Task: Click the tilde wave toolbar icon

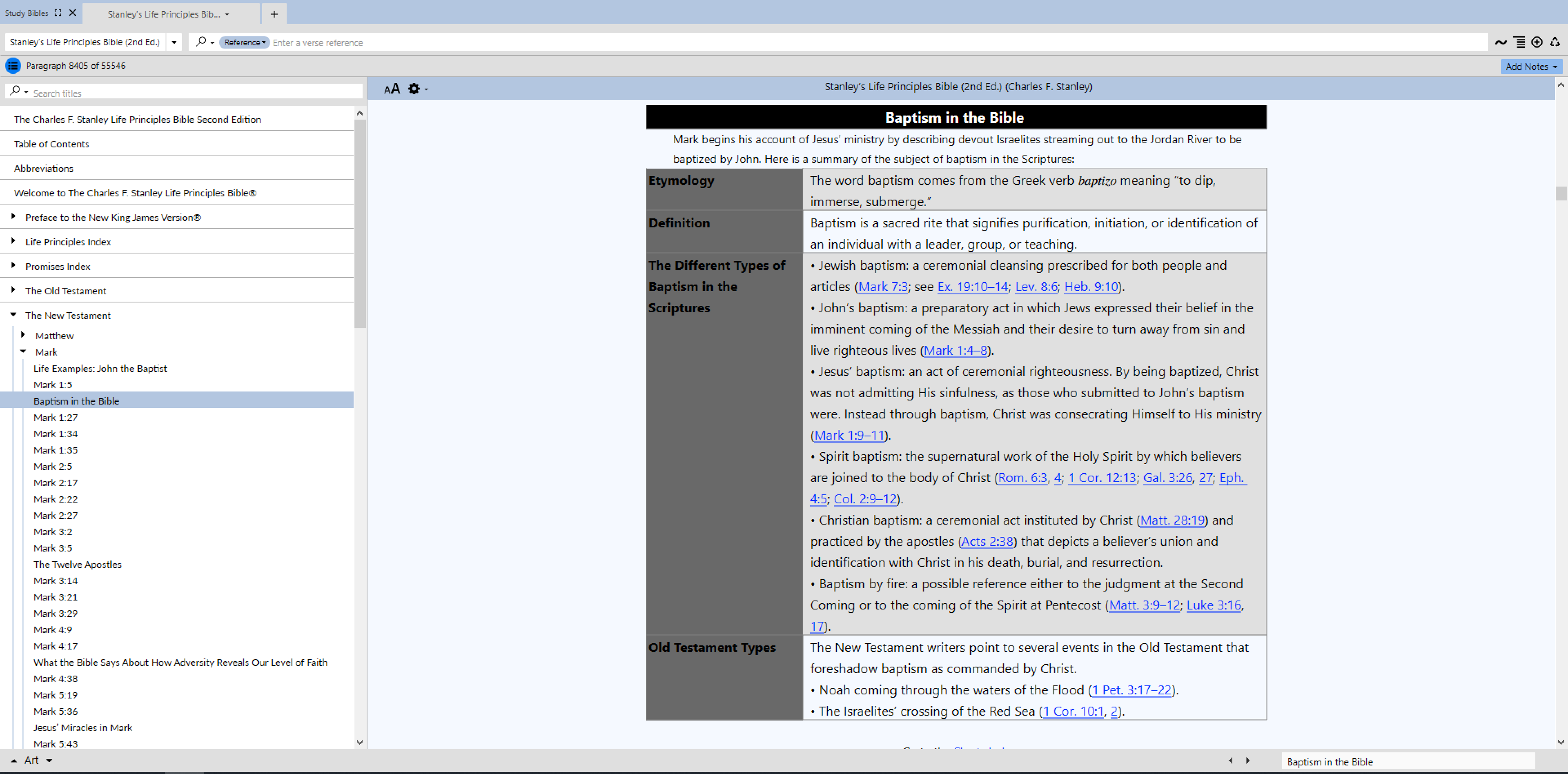Action: [1501, 42]
